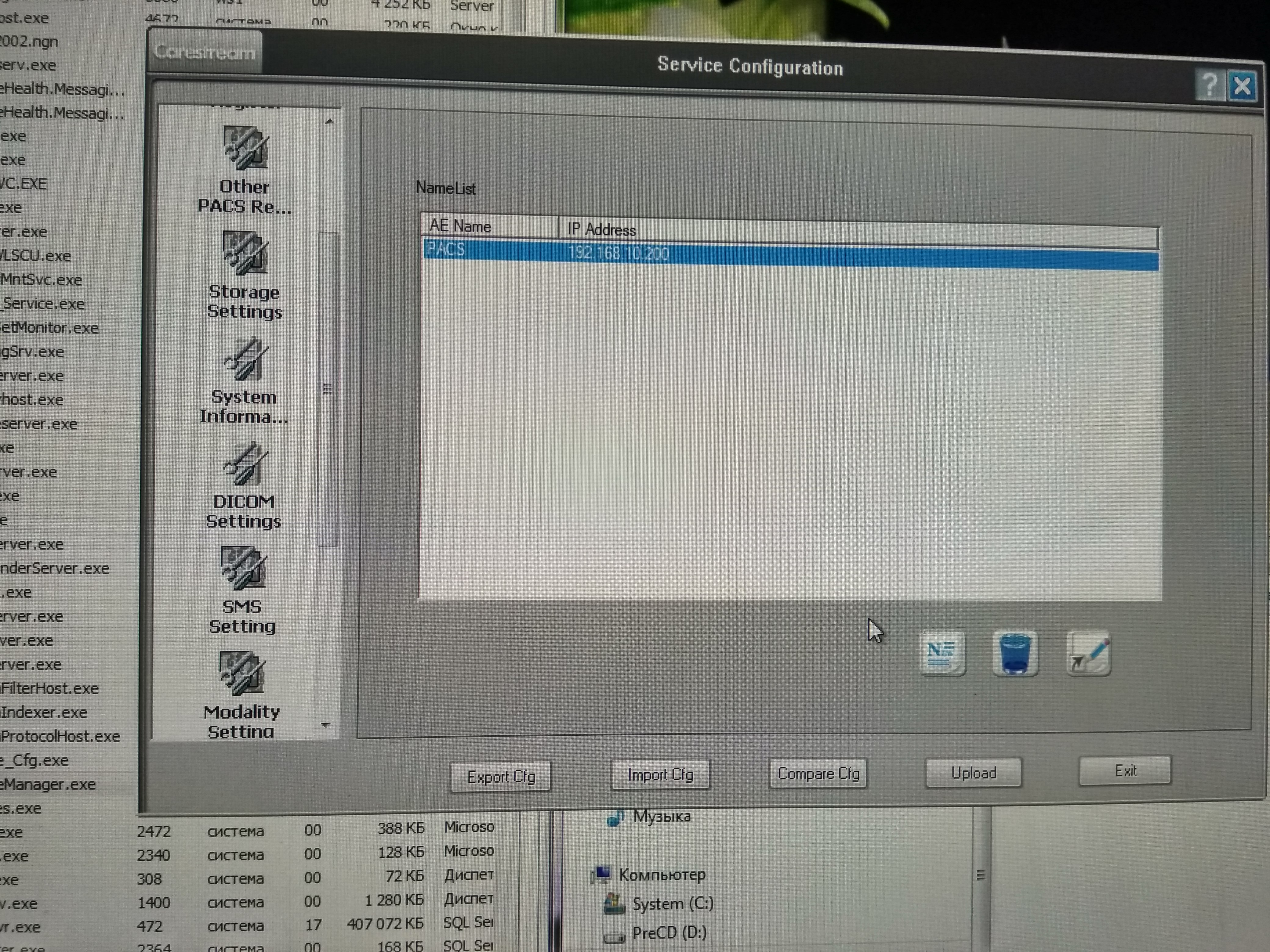
Task: Click the blue trash delete icon
Action: 1014,653
